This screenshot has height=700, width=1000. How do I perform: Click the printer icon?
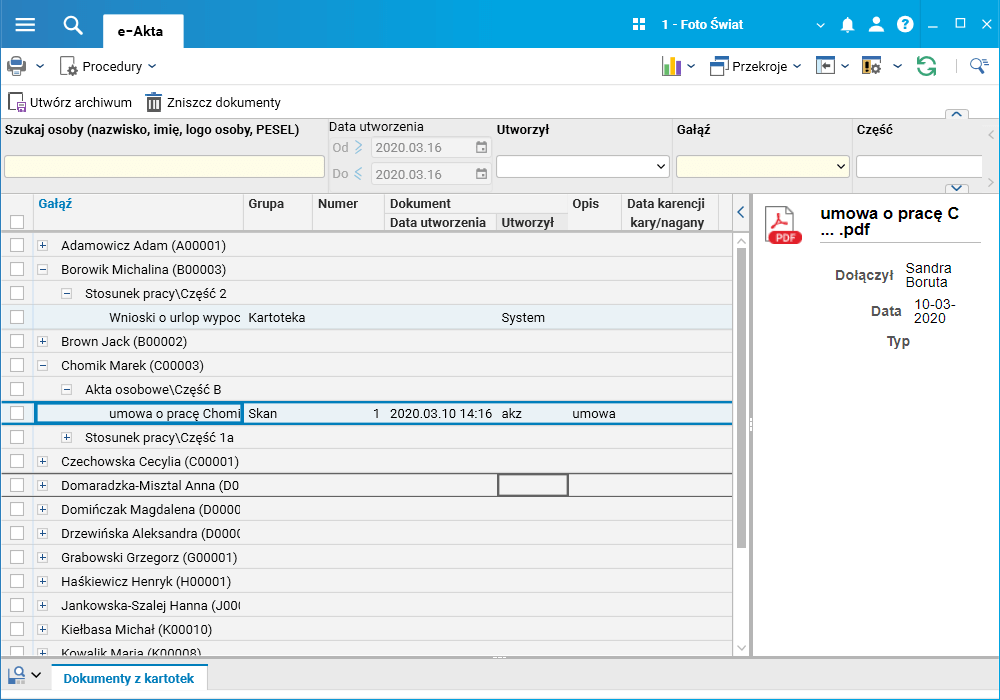point(17,66)
